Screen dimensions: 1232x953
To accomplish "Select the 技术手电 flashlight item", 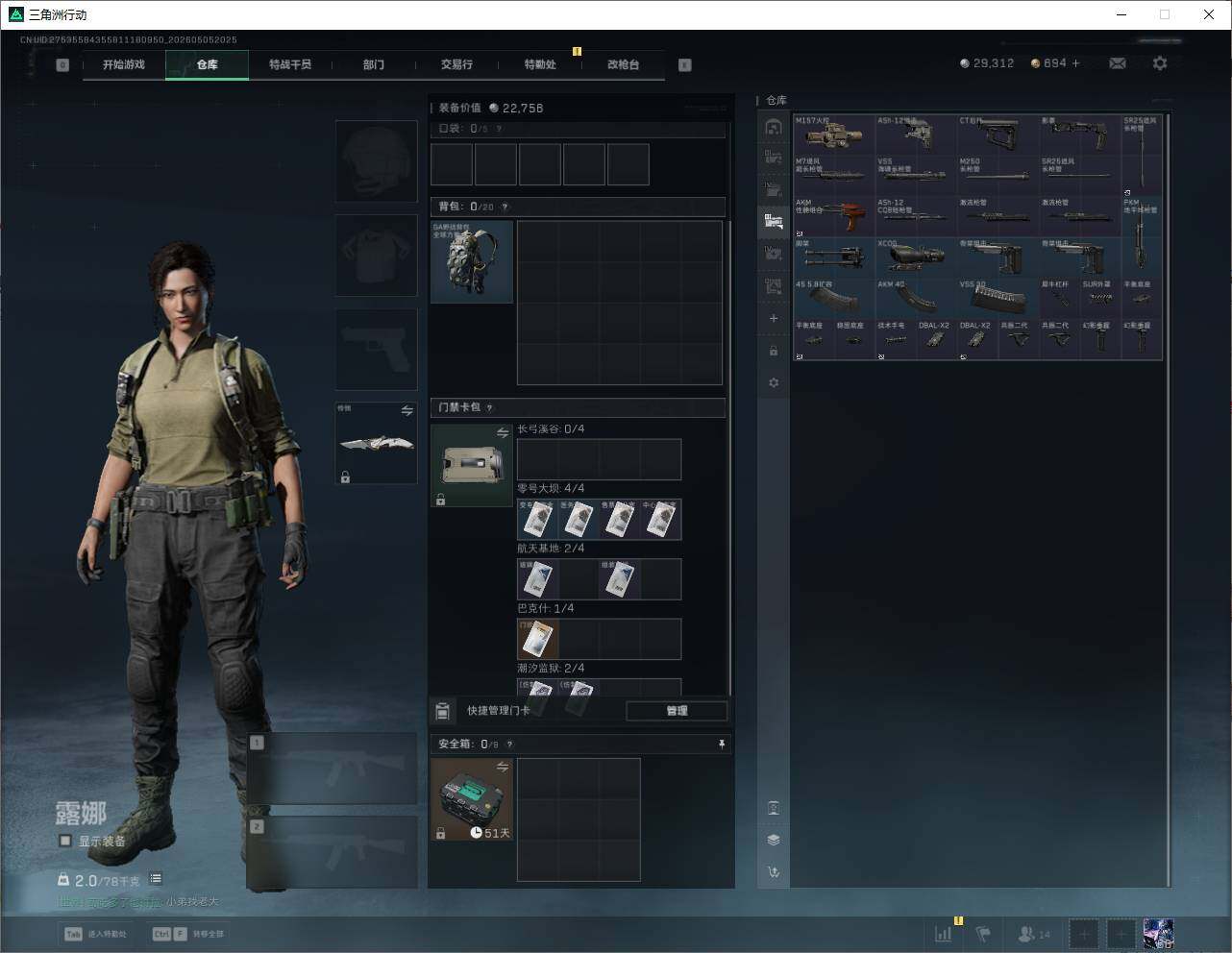I will [x=896, y=340].
